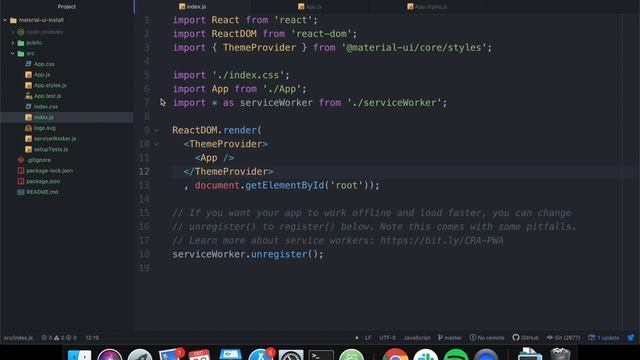Viewport: 640px width, 360px height.
Task: Collapse the src folder chevron
Action: click(13, 53)
